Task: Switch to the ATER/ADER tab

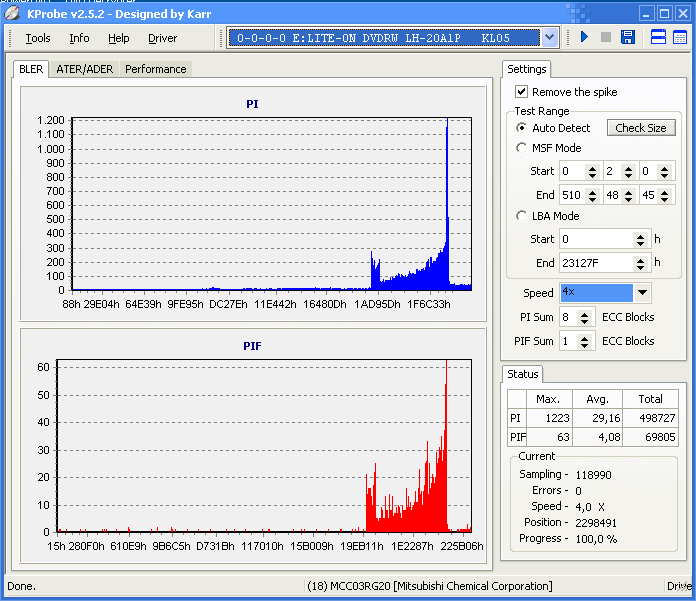Action: pyautogui.click(x=84, y=69)
